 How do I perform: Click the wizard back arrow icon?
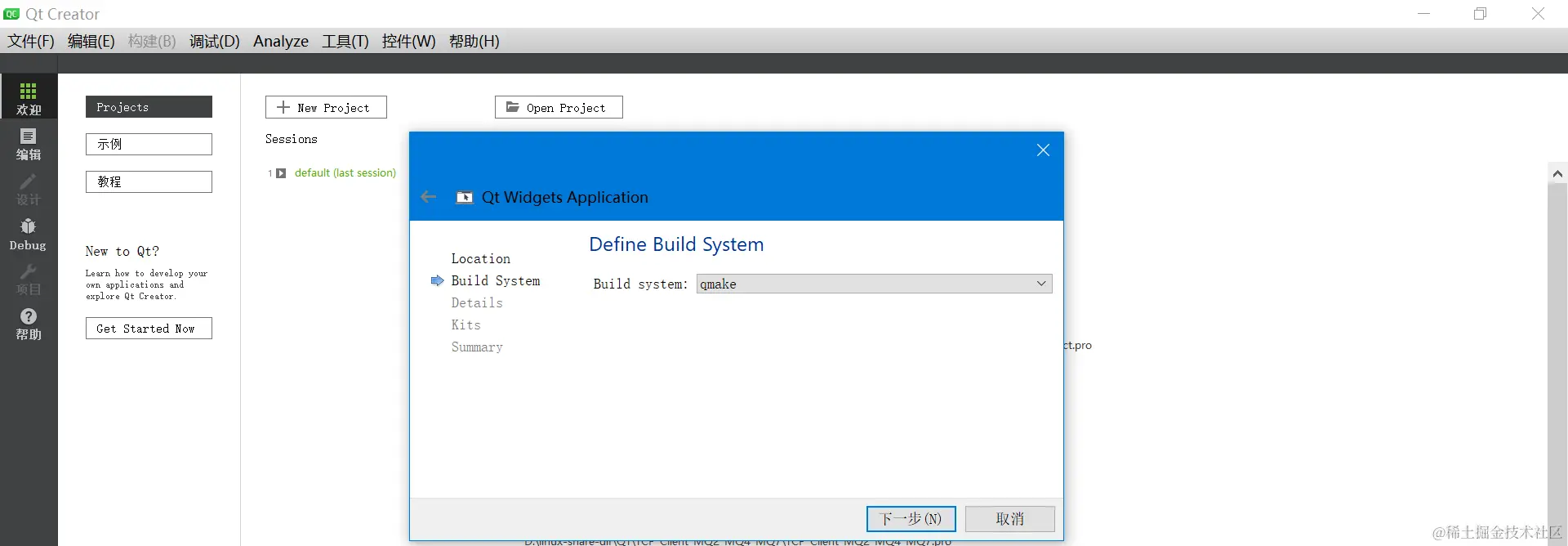click(428, 197)
